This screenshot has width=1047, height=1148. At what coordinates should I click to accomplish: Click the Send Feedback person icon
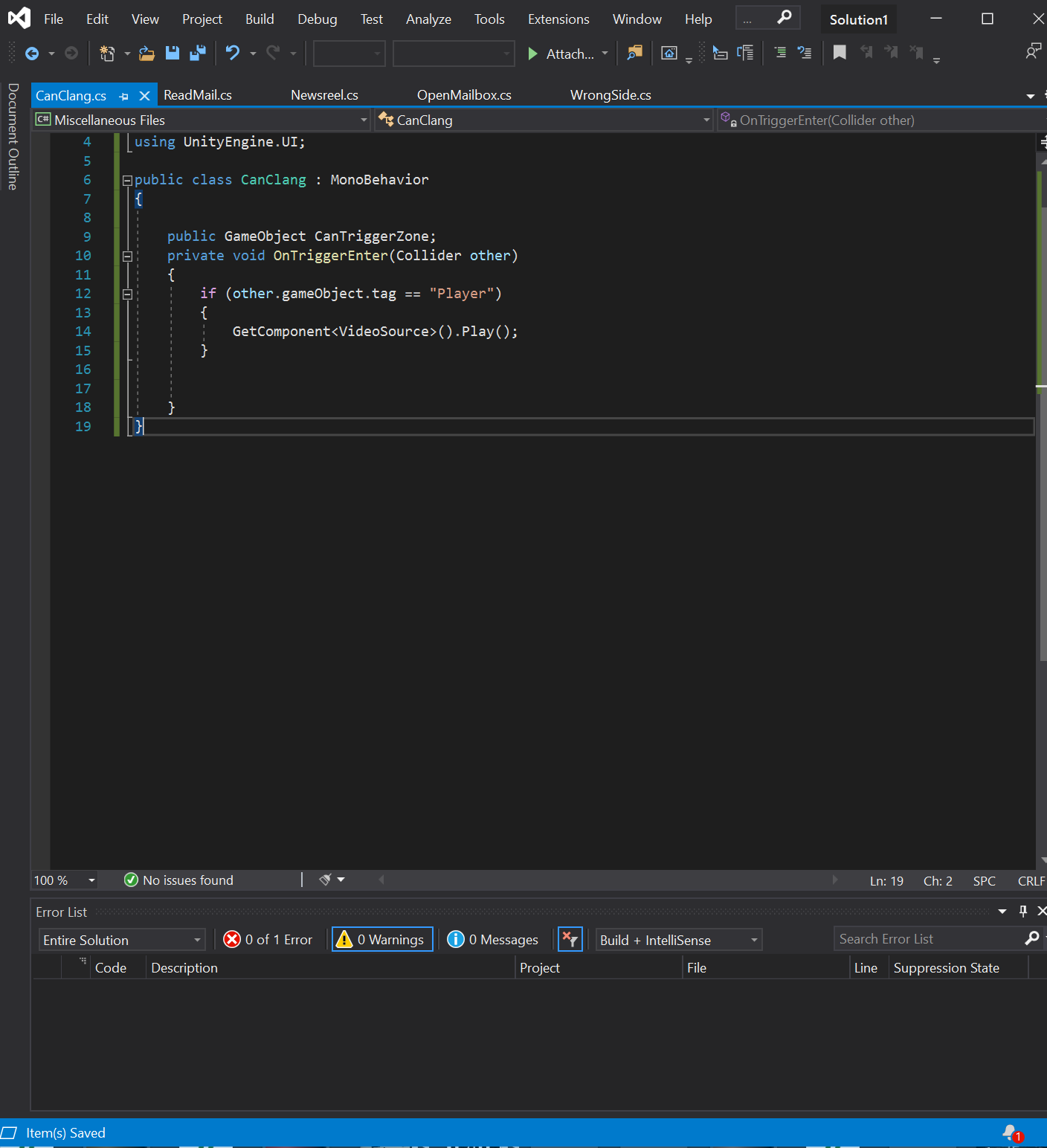click(1032, 52)
